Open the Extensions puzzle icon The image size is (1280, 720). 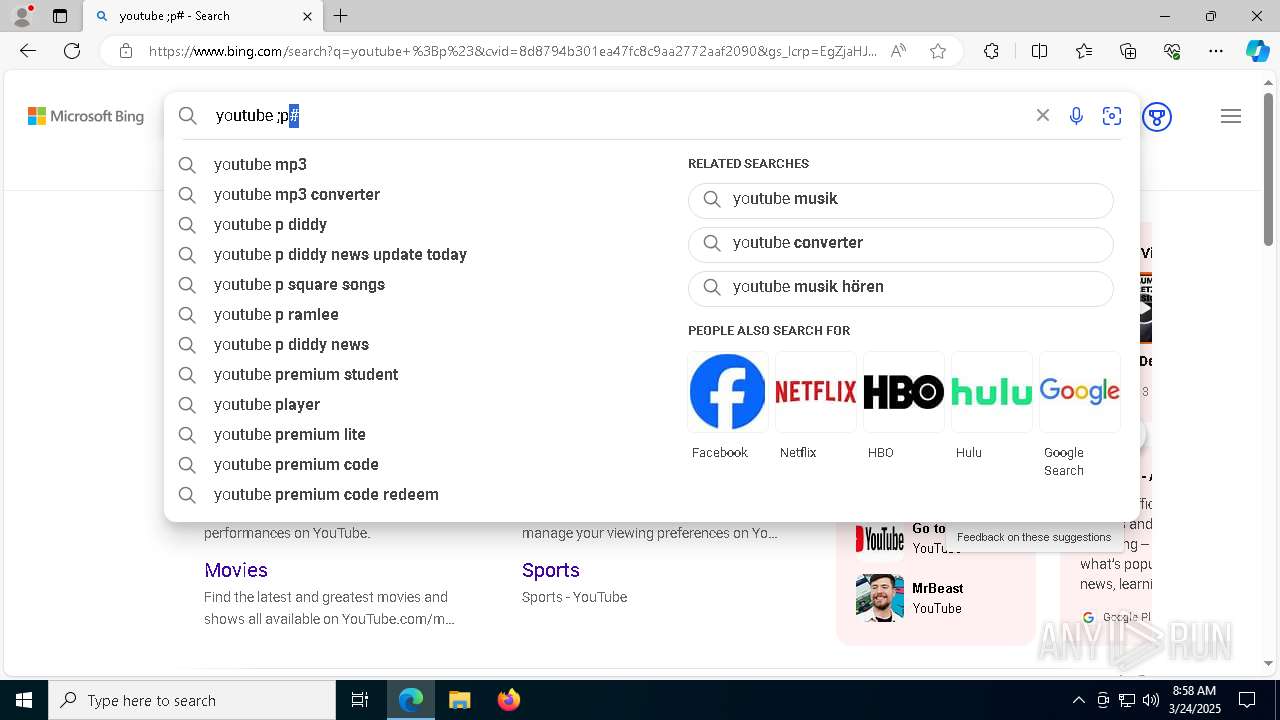click(991, 51)
